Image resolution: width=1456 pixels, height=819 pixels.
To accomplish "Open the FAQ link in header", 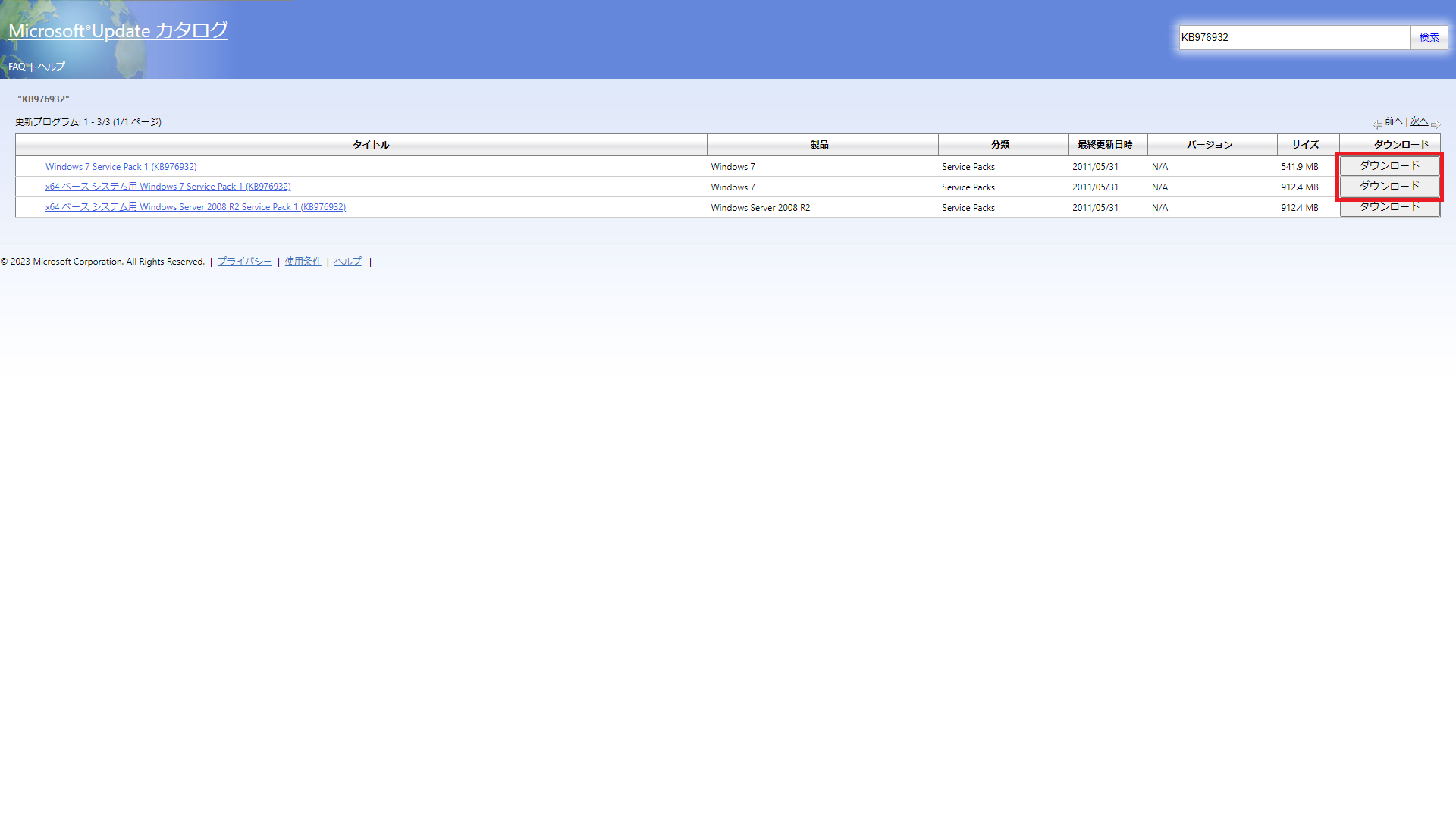I will pos(17,67).
